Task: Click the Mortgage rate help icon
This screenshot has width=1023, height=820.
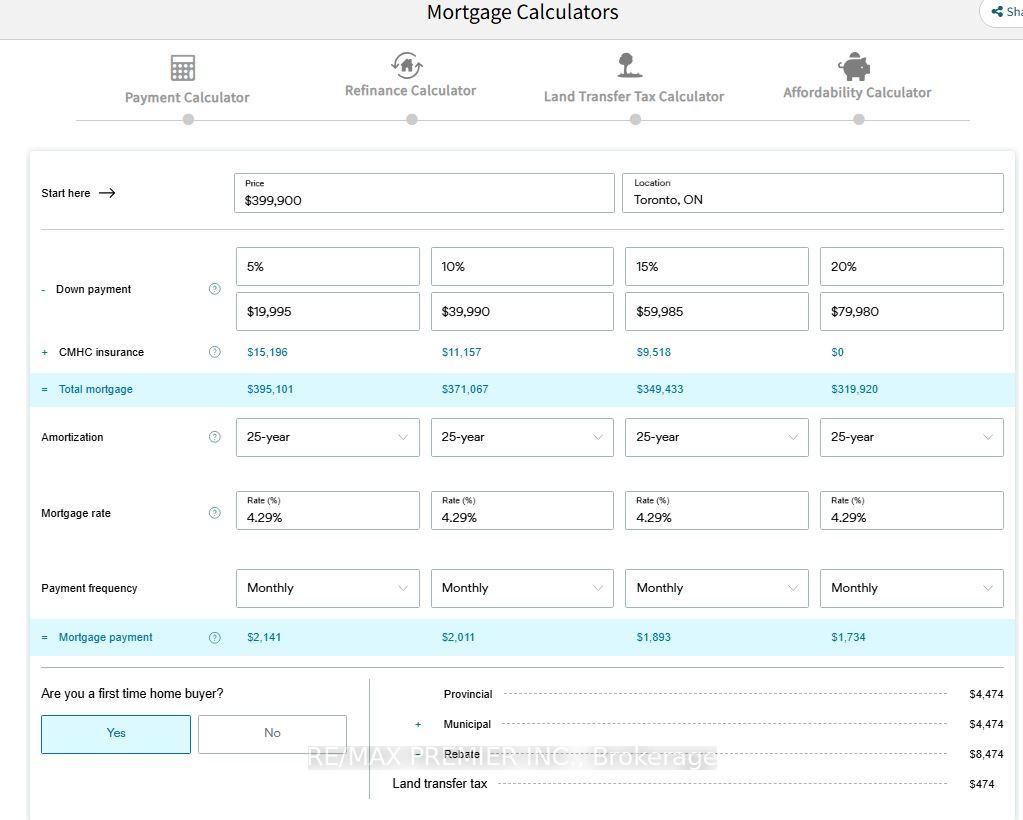Action: (214, 513)
